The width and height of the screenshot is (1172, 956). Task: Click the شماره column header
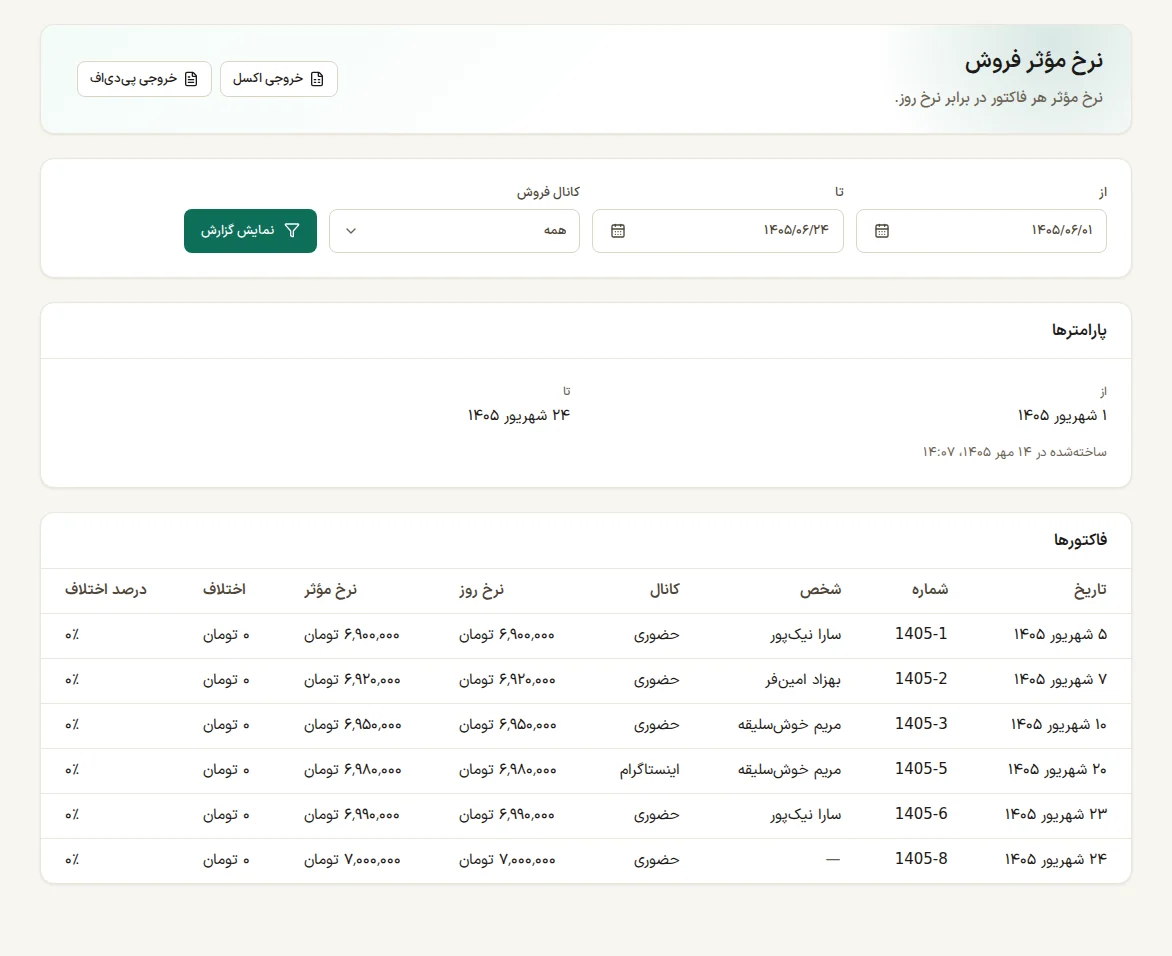tap(930, 590)
